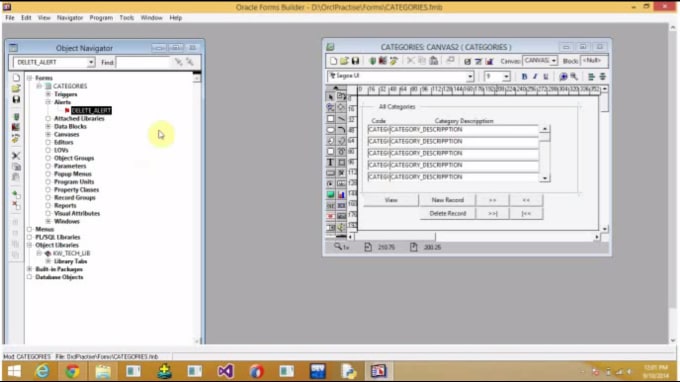This screenshot has height=382, width=680.
Task: Click the layout editor horizontal scrollbar
Action: [474, 237]
